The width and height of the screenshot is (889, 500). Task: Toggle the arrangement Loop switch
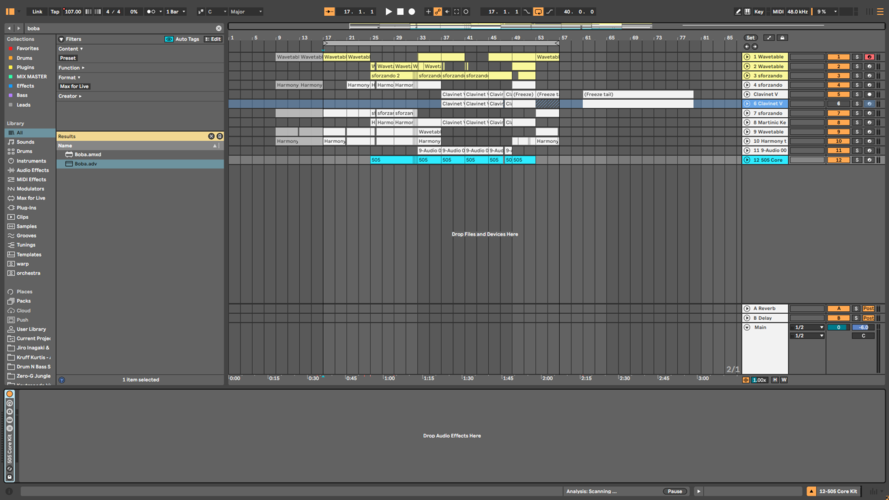click(538, 11)
